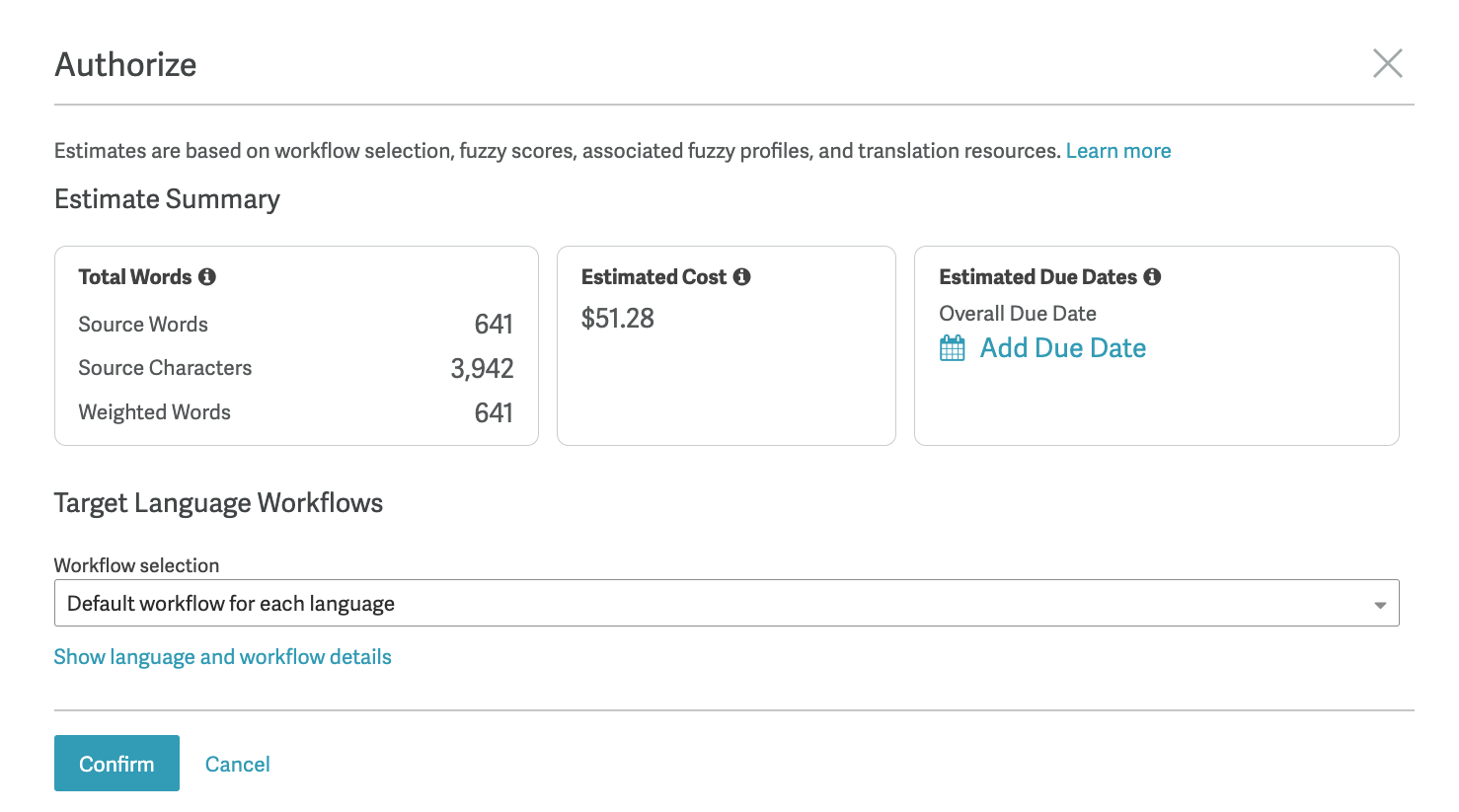
Task: Click the Estimated Cost info icon
Action: pyautogui.click(x=741, y=277)
